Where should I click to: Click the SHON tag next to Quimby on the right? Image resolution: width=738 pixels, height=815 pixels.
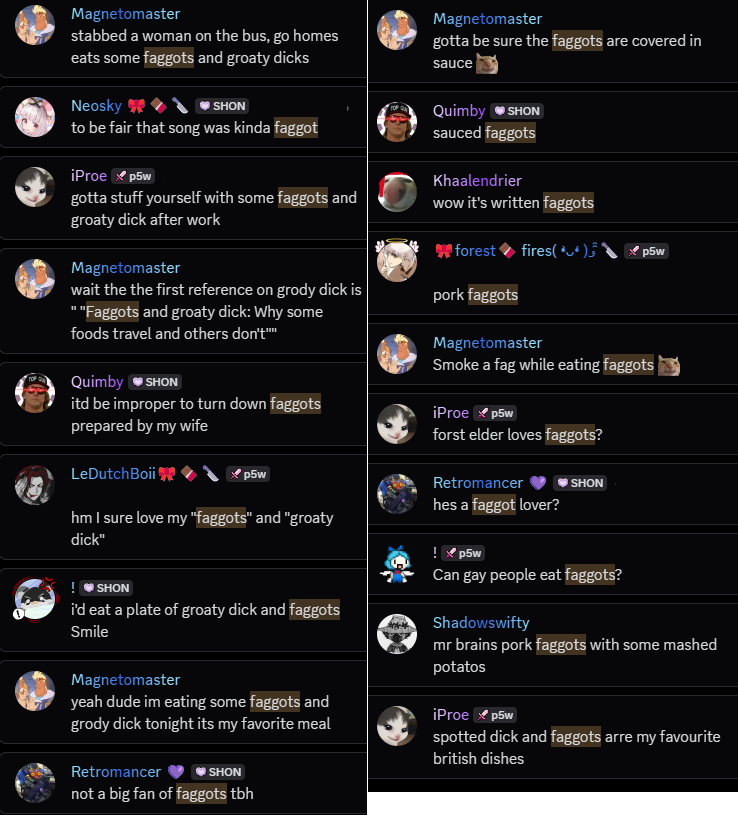(x=517, y=111)
